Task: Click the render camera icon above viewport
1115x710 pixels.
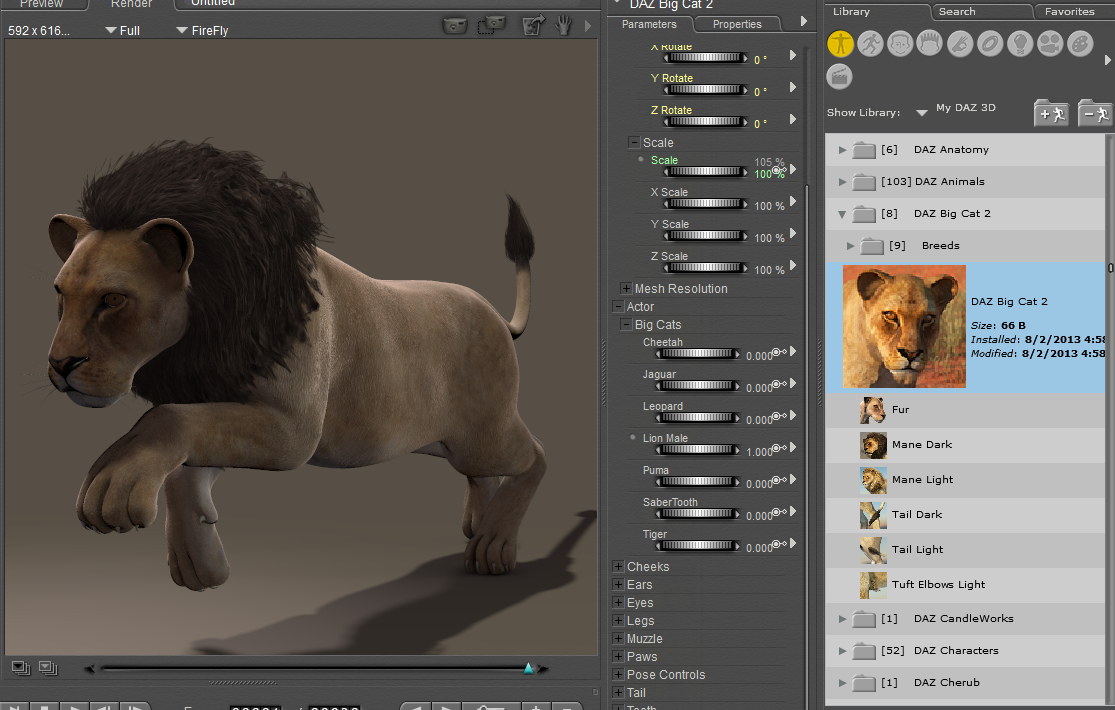Action: click(456, 25)
